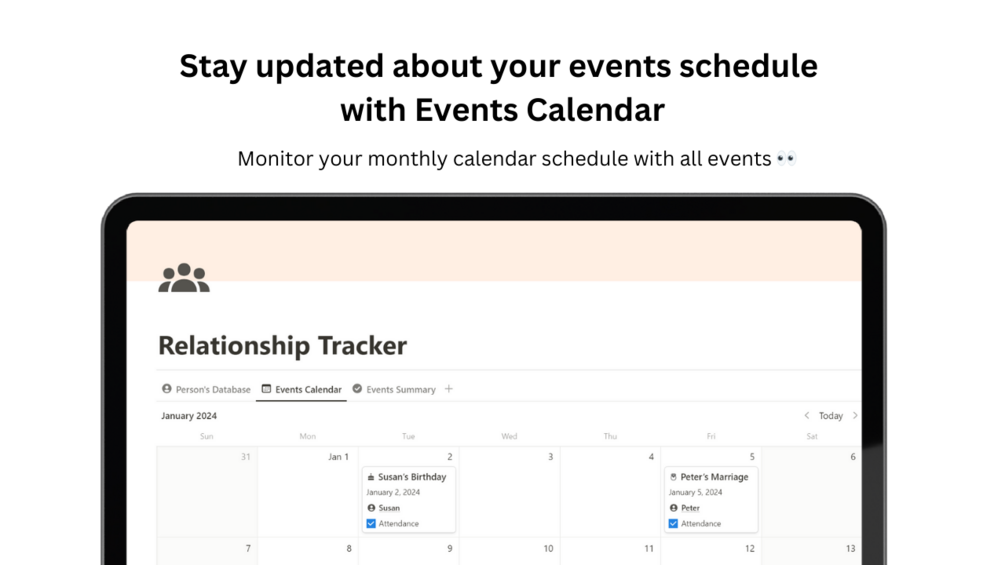Screen dimensions: 1005x565
Task: Click Peter's person avatar icon
Action: pos(673,508)
